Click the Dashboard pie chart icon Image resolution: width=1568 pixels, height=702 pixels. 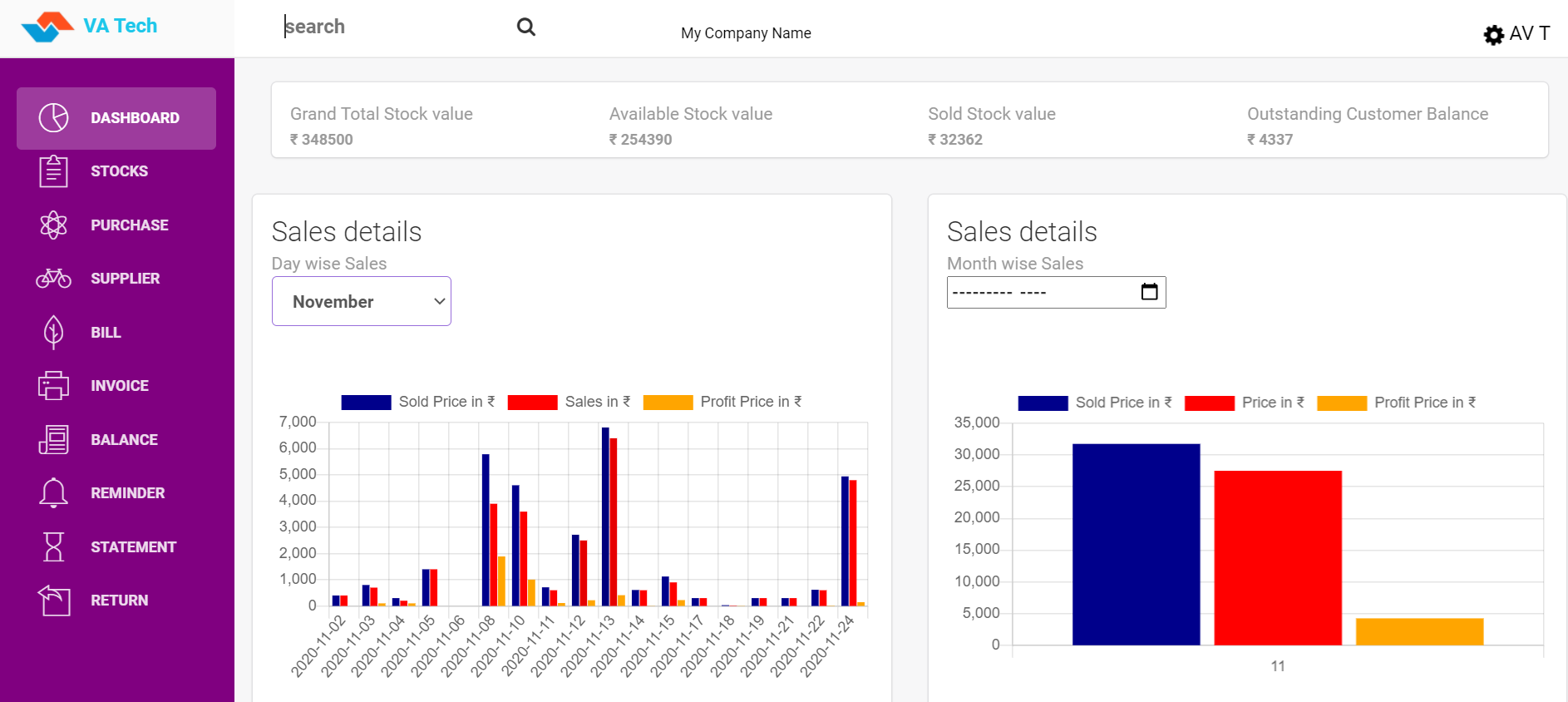click(x=54, y=118)
